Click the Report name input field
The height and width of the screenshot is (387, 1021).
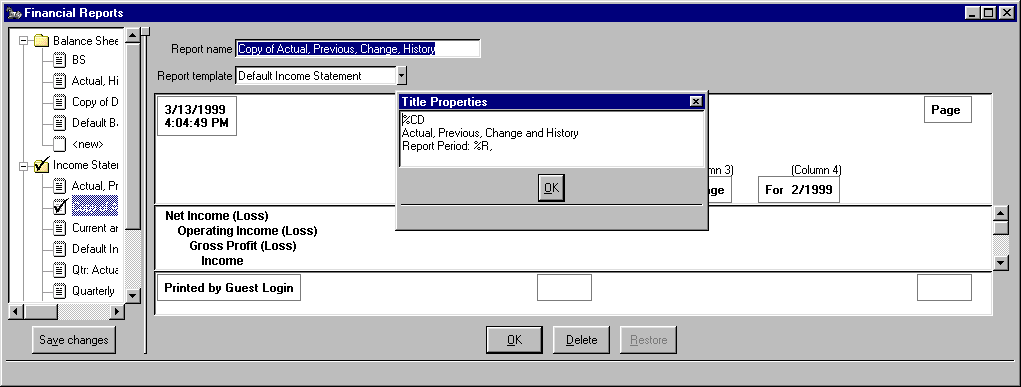click(x=357, y=48)
